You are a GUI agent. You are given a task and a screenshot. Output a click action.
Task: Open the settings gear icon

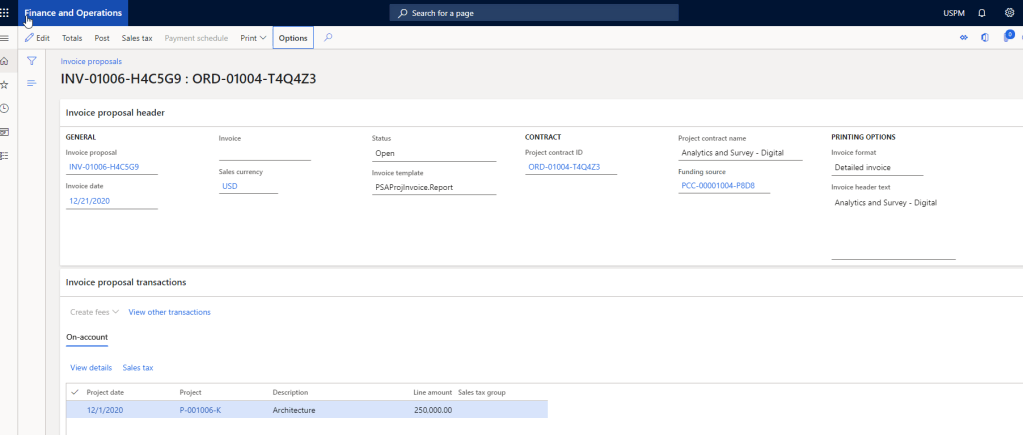point(1009,13)
